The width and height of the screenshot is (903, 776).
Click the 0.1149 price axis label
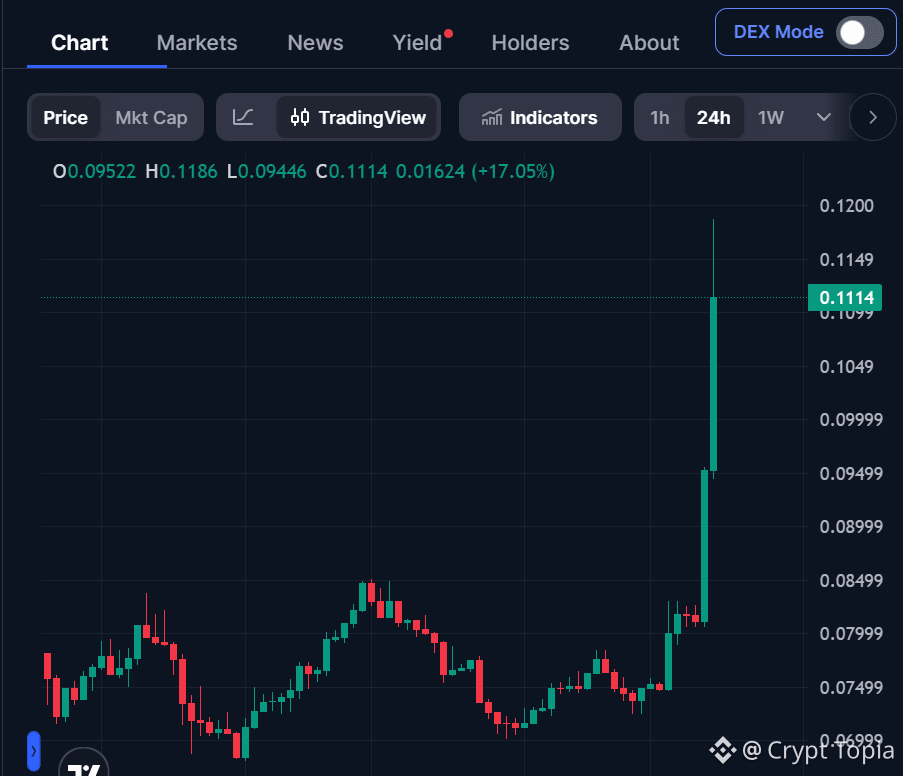pyautogui.click(x=847, y=260)
